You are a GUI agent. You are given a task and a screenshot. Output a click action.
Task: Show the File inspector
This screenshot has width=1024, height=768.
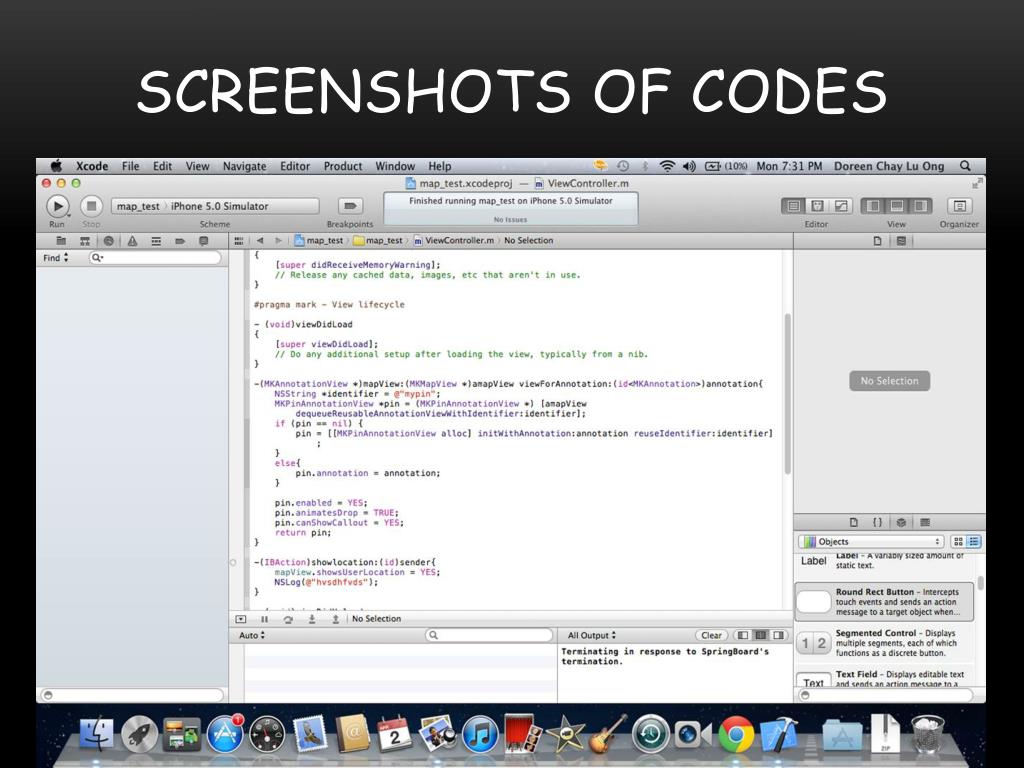point(878,241)
